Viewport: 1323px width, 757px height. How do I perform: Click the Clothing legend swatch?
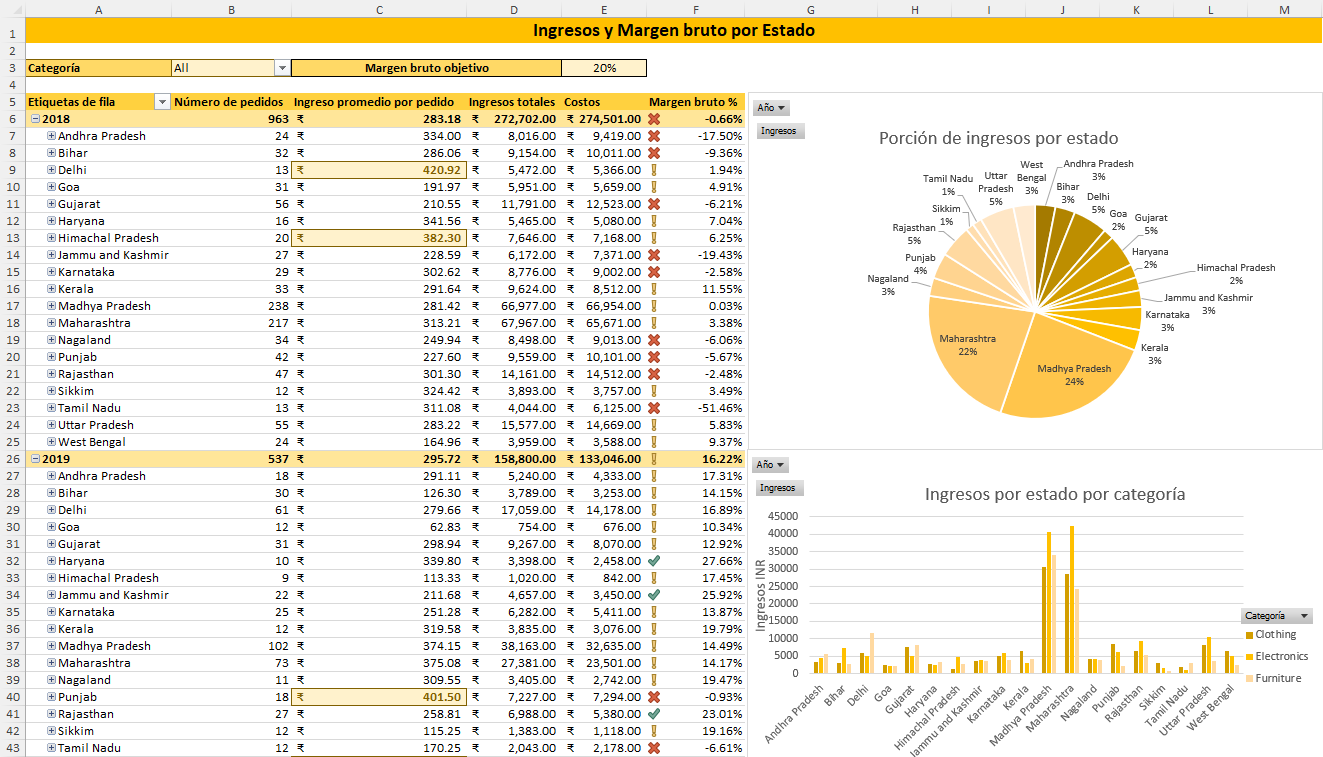pos(1249,635)
